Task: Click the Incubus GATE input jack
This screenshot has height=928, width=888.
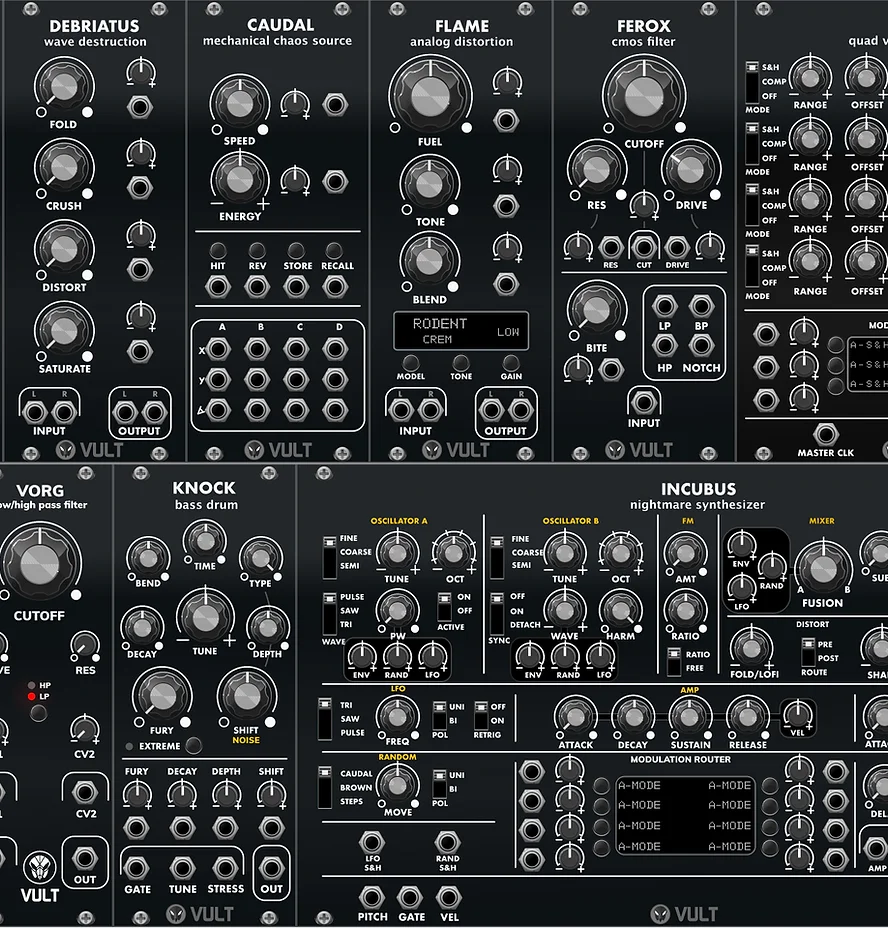Action: click(x=410, y=897)
